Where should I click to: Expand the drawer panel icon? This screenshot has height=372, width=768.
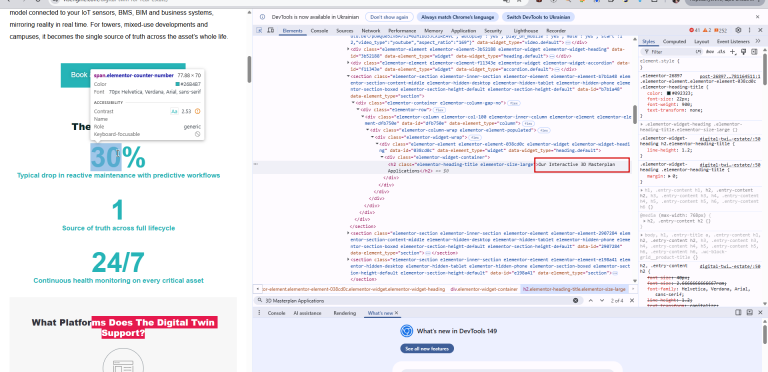pos(749,312)
